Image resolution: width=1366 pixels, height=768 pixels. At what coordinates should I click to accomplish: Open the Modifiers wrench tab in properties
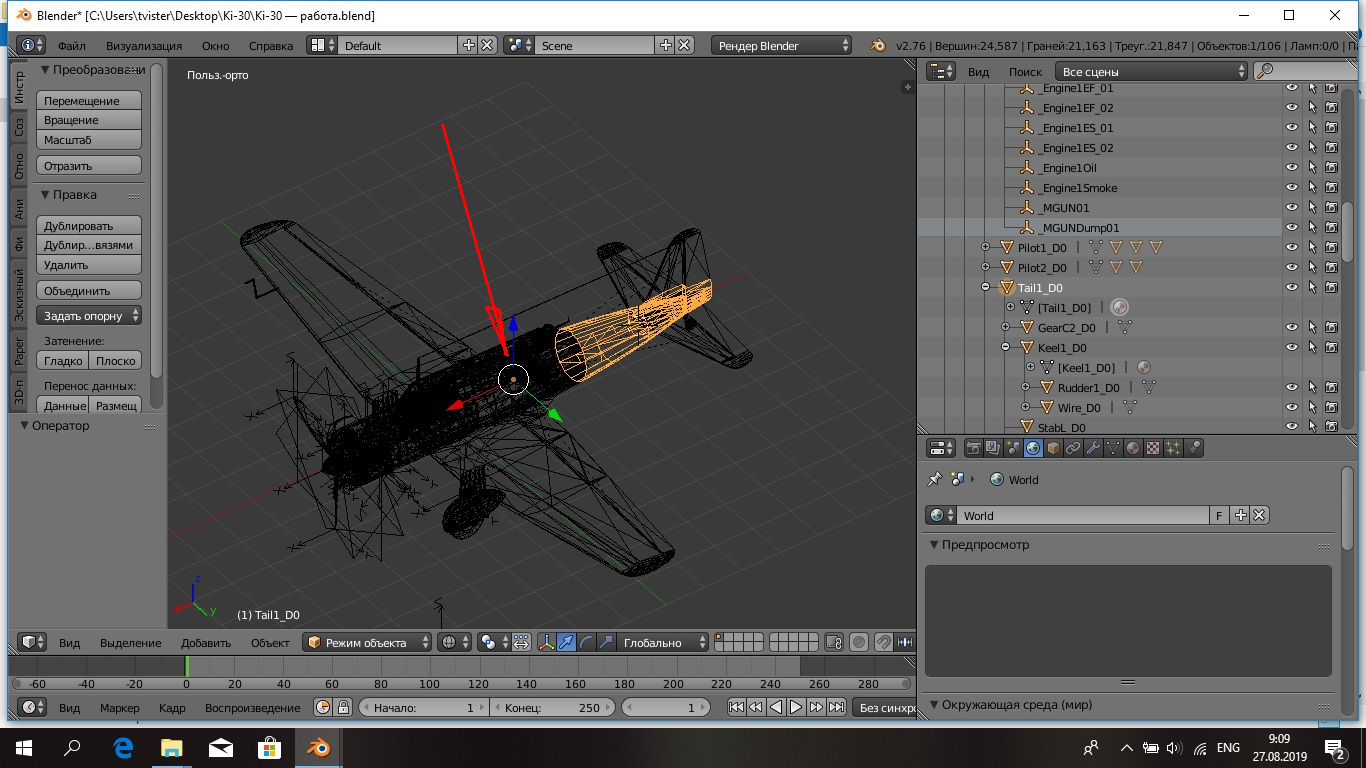pos(1093,448)
